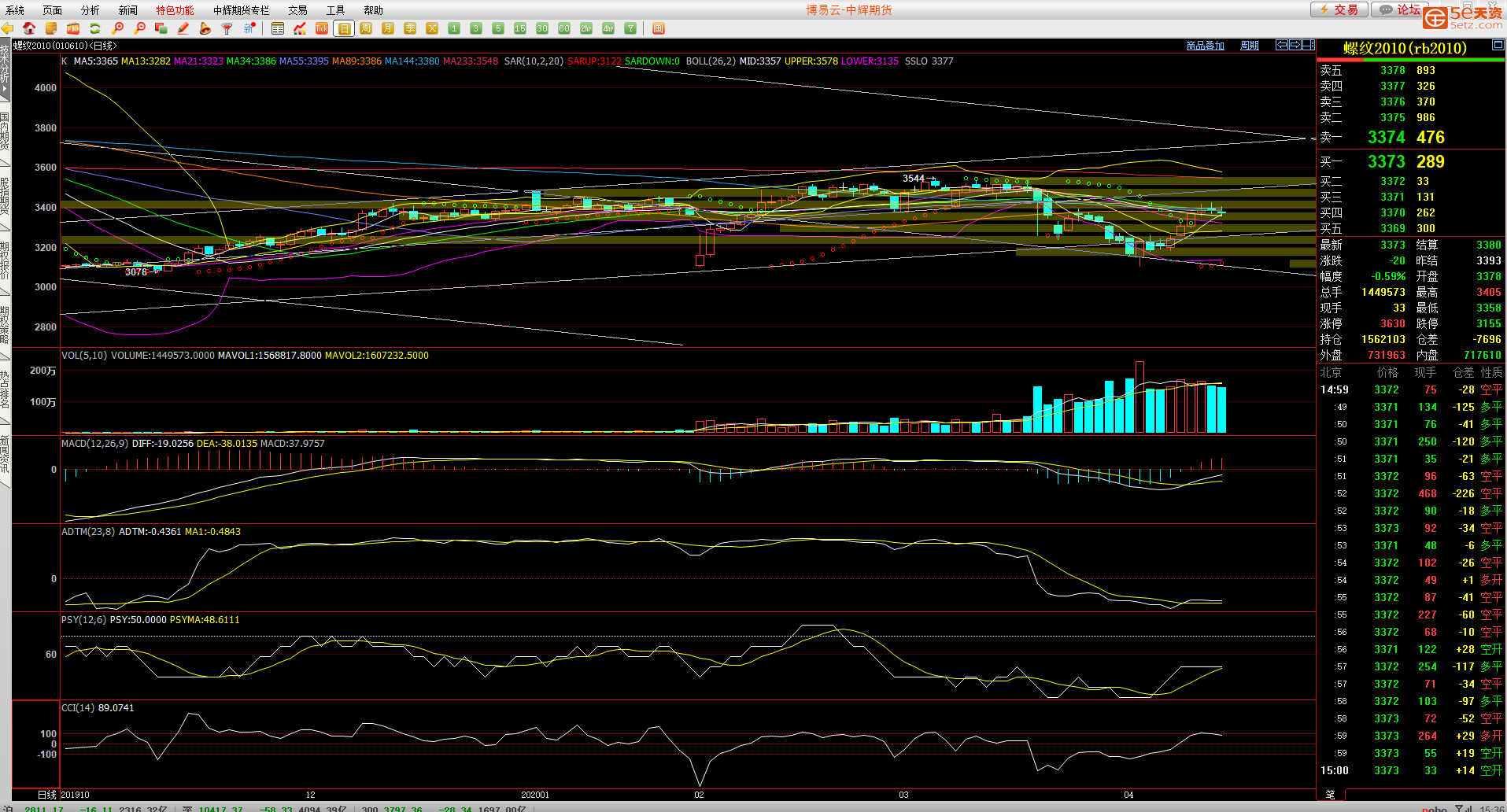Click the back arrow toolbar icon
The height and width of the screenshot is (812, 1507).
pyautogui.click(x=8, y=28)
